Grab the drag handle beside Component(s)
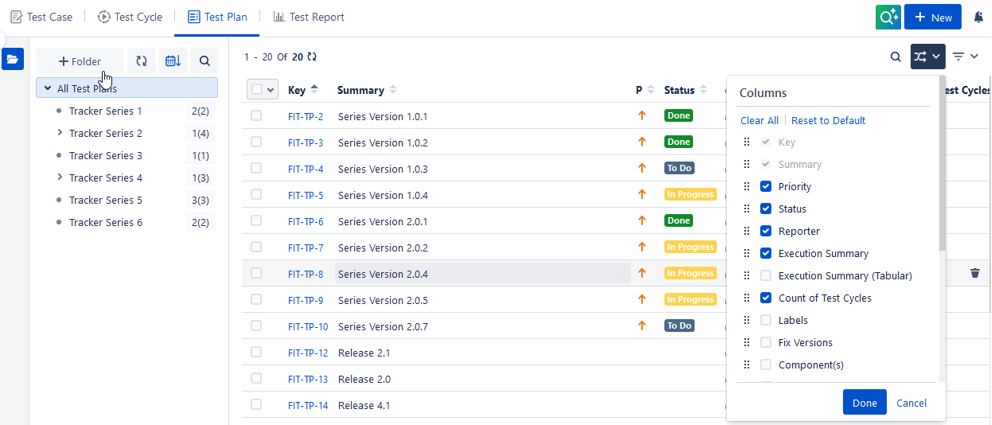Image resolution: width=992 pixels, height=425 pixels. pos(747,364)
